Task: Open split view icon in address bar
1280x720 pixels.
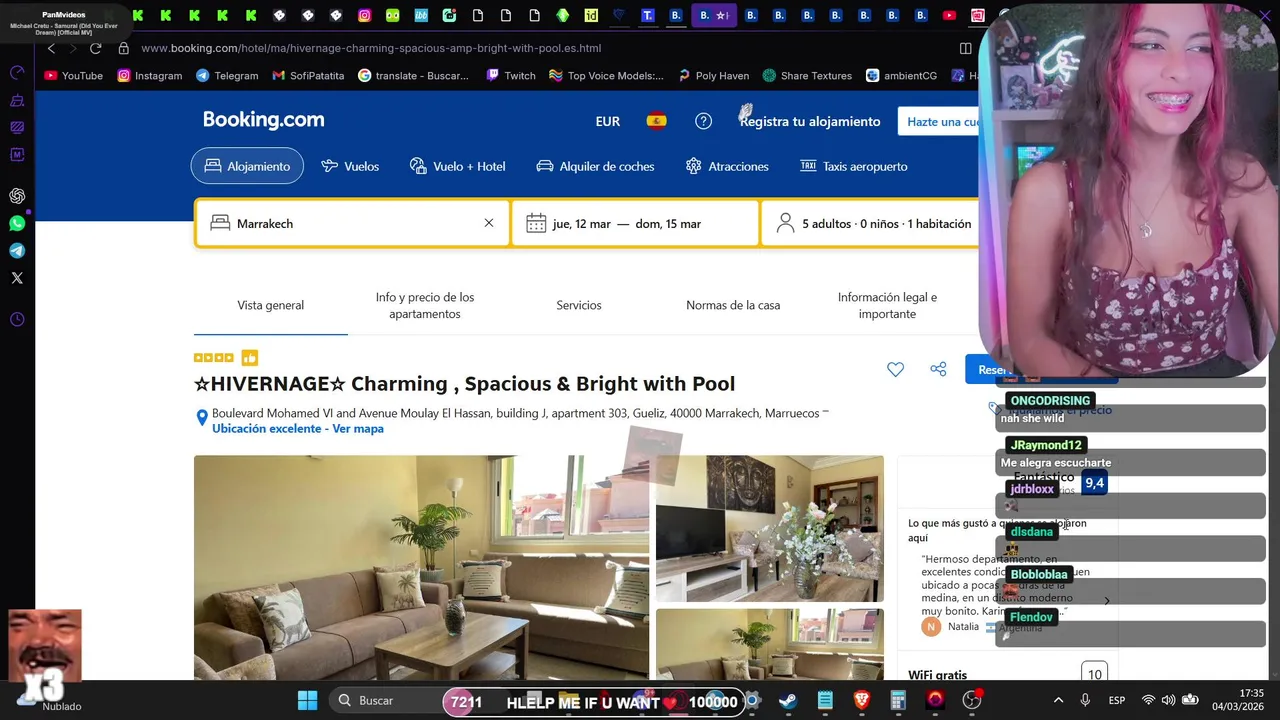Action: [x=965, y=48]
